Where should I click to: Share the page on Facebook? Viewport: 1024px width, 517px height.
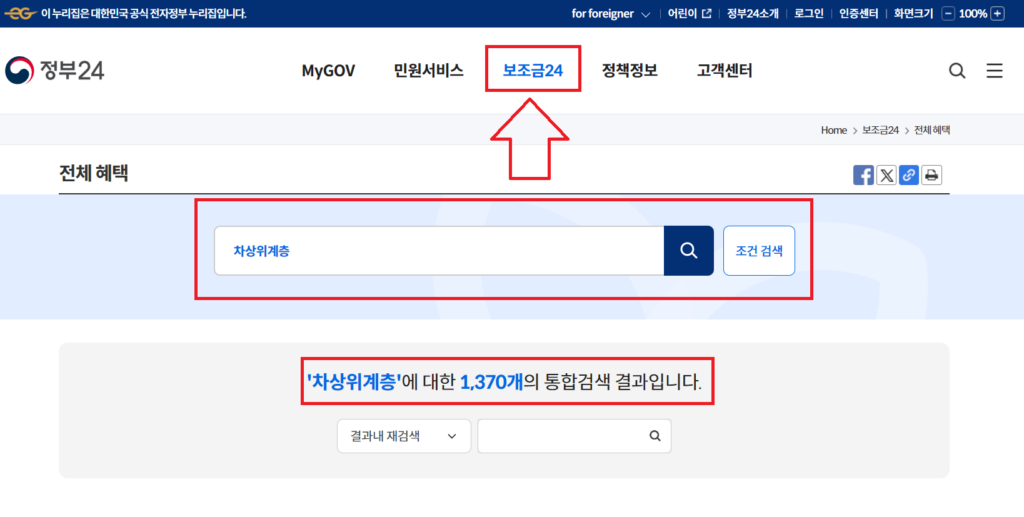(863, 176)
